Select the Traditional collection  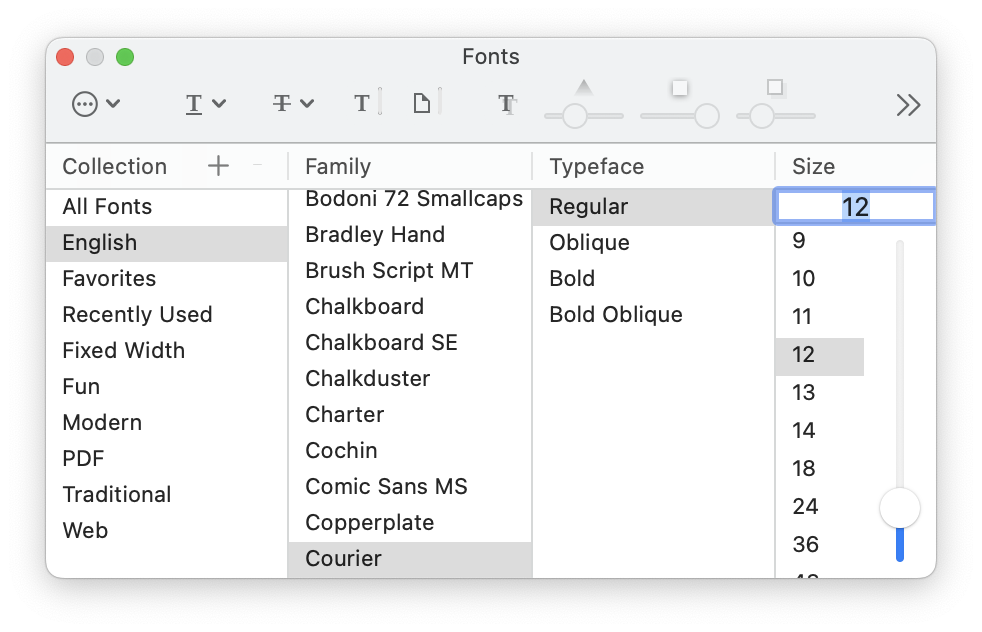point(167,495)
